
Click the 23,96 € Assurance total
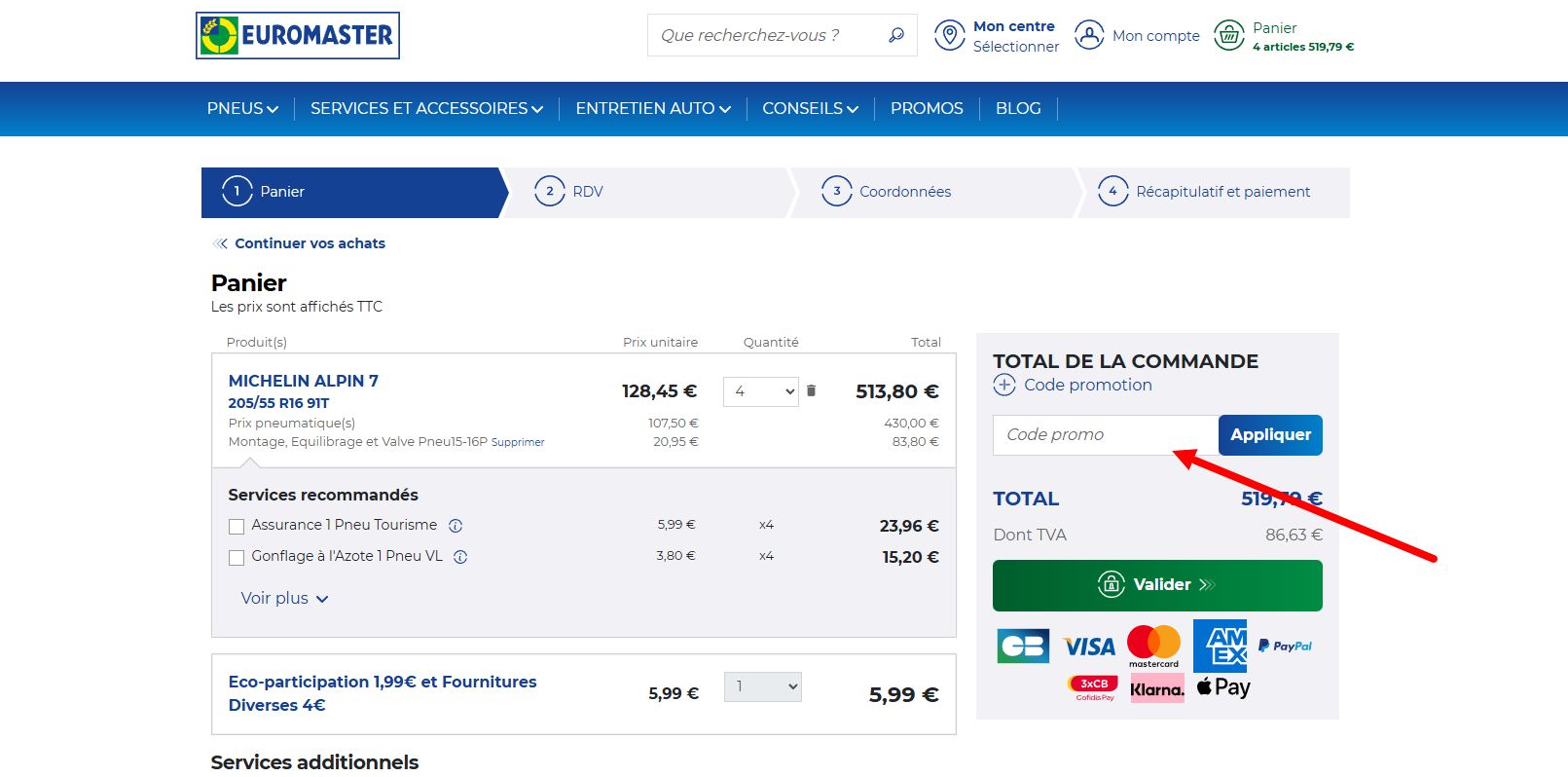tap(909, 526)
